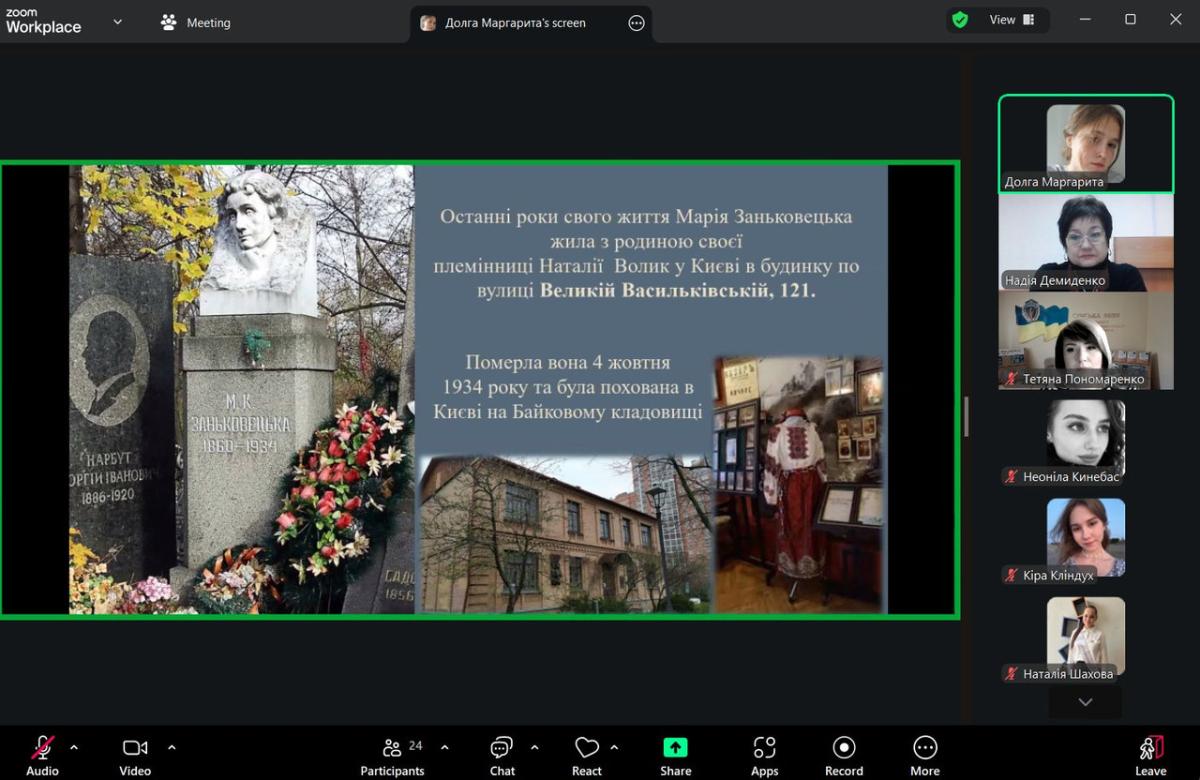
Task: Click the divider handle beside the video panel
Action: tap(966, 416)
